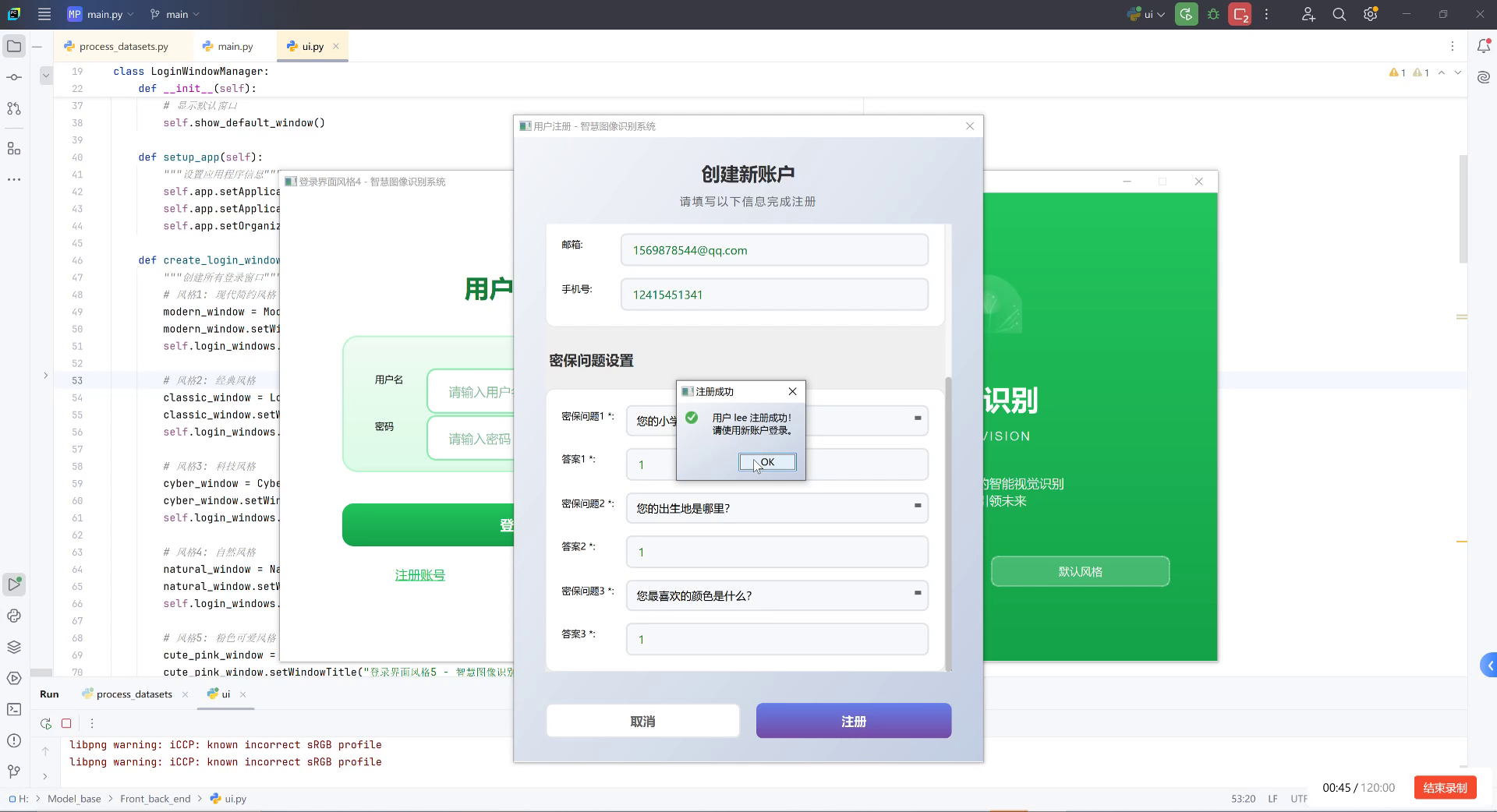Rerun the ui script
This screenshot has width=1497, height=812.
point(45,724)
